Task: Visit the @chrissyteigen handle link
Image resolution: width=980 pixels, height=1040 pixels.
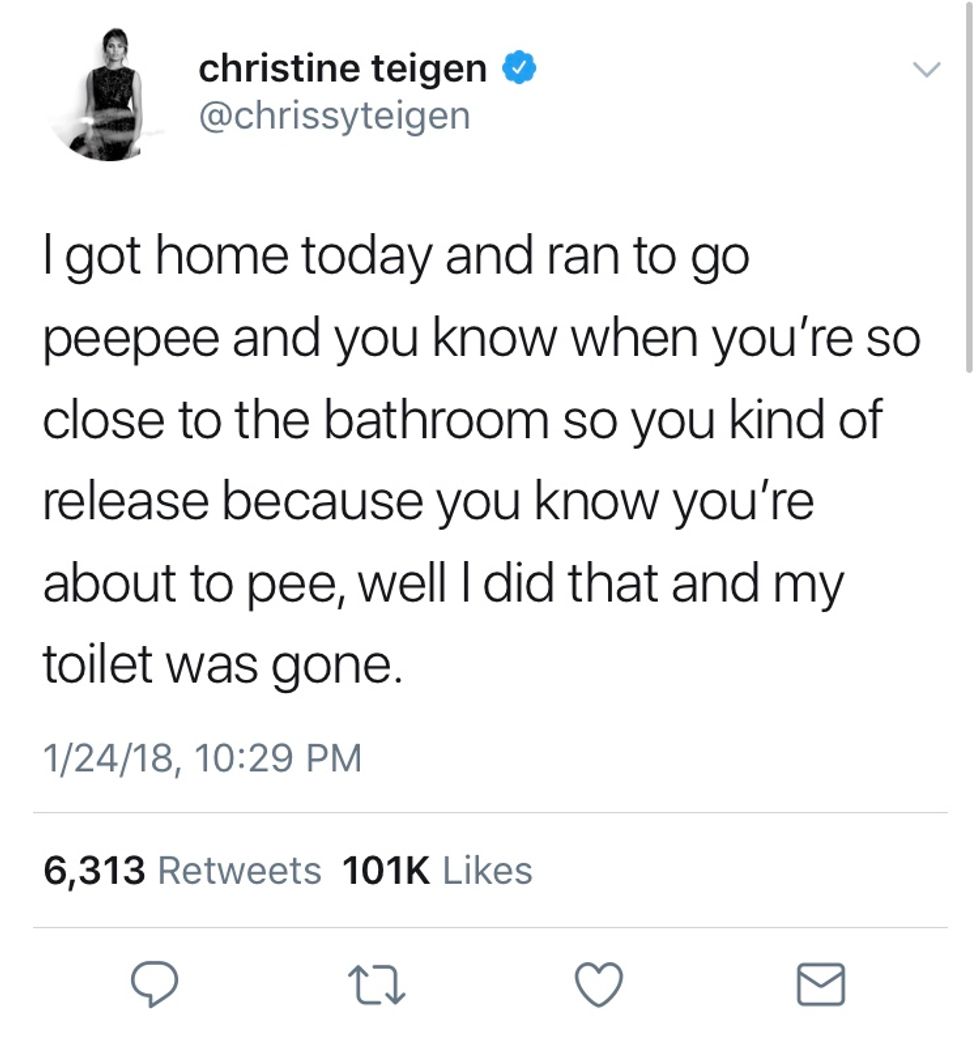Action: (x=334, y=116)
